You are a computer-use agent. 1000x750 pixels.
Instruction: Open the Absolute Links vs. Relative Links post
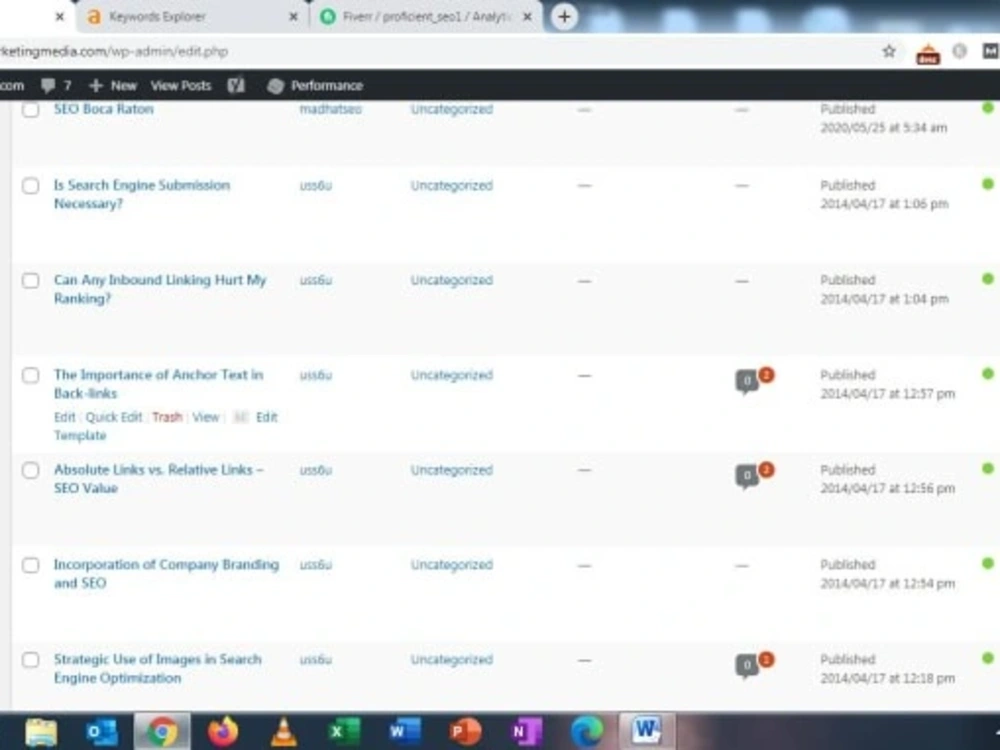tap(158, 478)
